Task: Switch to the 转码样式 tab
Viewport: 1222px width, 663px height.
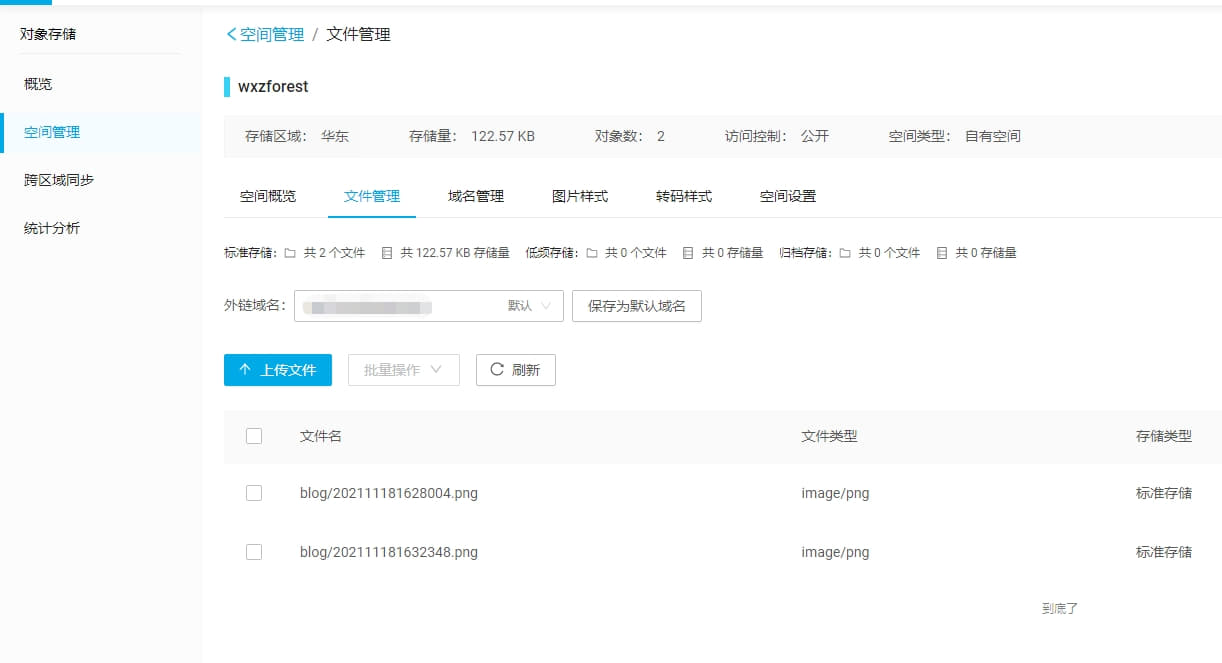Action: 684,196
